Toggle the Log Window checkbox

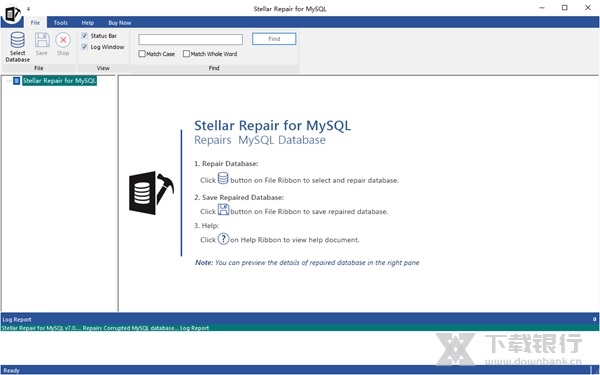[x=85, y=47]
